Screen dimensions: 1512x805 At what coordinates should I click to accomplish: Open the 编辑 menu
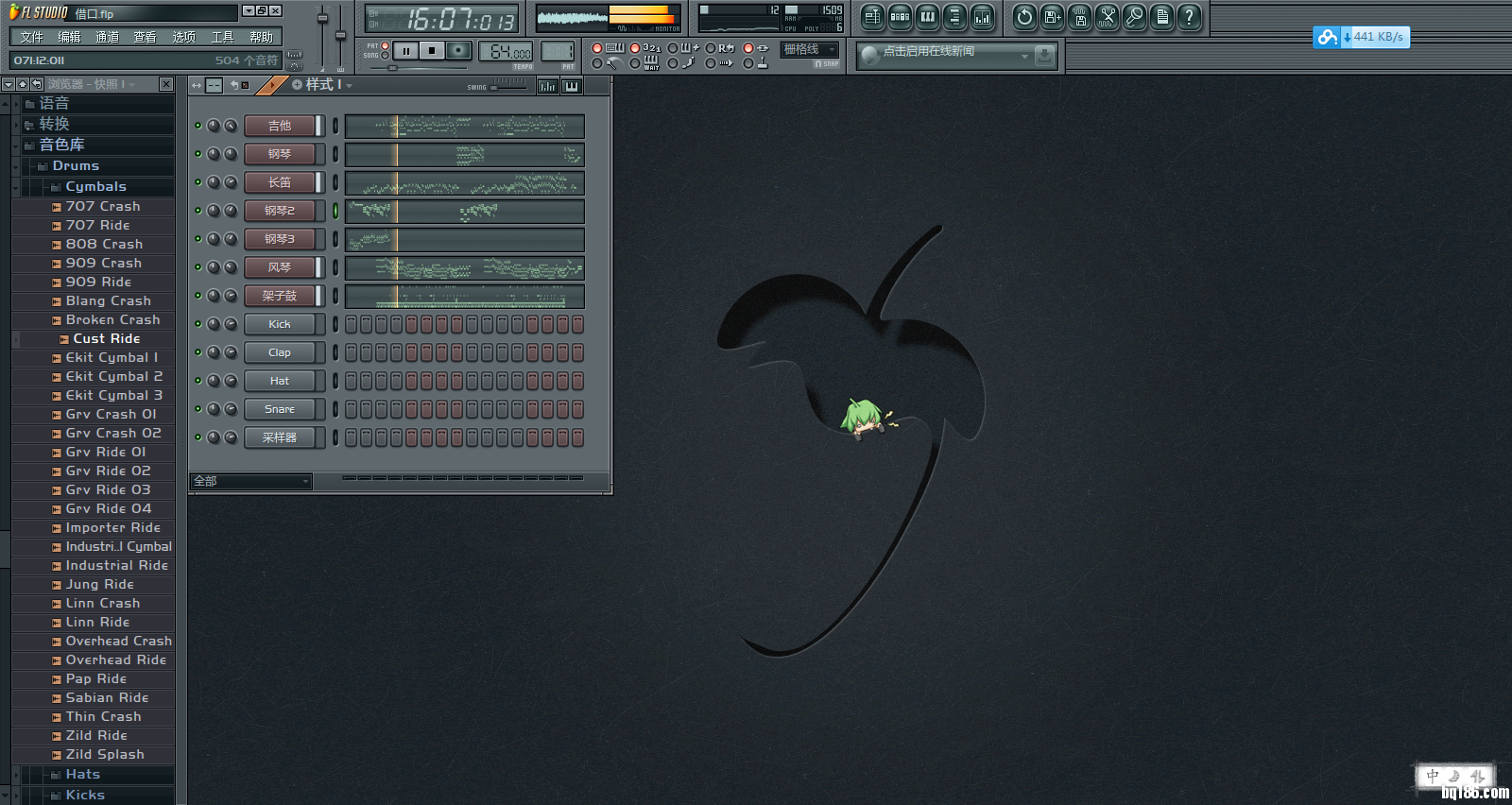[x=69, y=37]
